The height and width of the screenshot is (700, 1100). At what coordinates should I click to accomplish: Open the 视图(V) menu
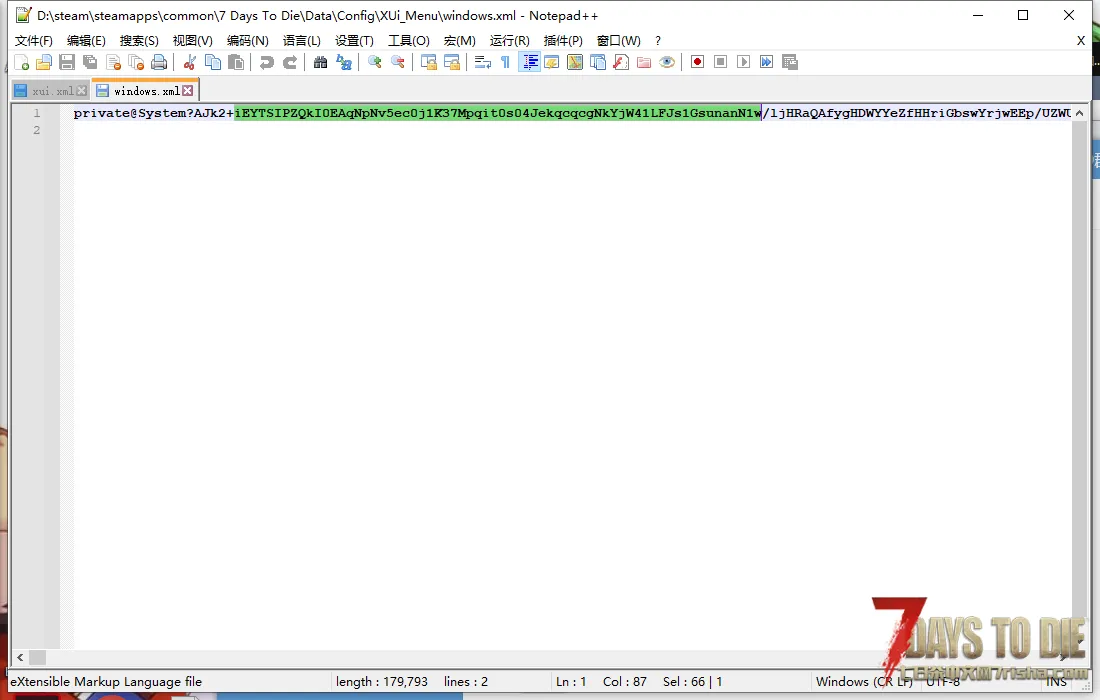click(x=192, y=41)
